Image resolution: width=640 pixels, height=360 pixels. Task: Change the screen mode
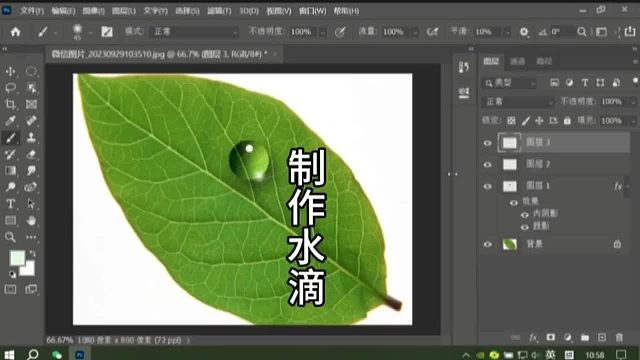(31, 289)
